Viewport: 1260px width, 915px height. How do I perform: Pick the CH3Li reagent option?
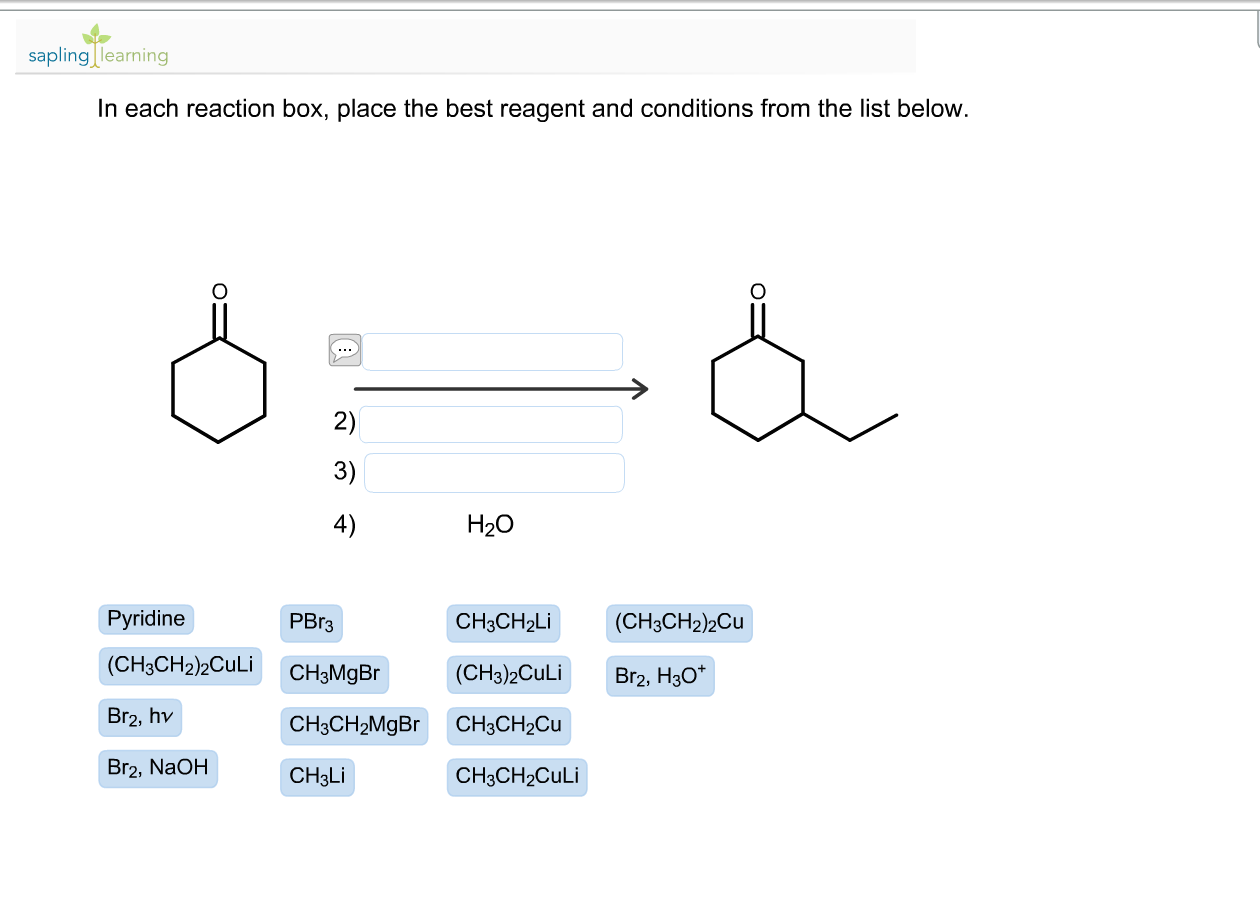(316, 775)
